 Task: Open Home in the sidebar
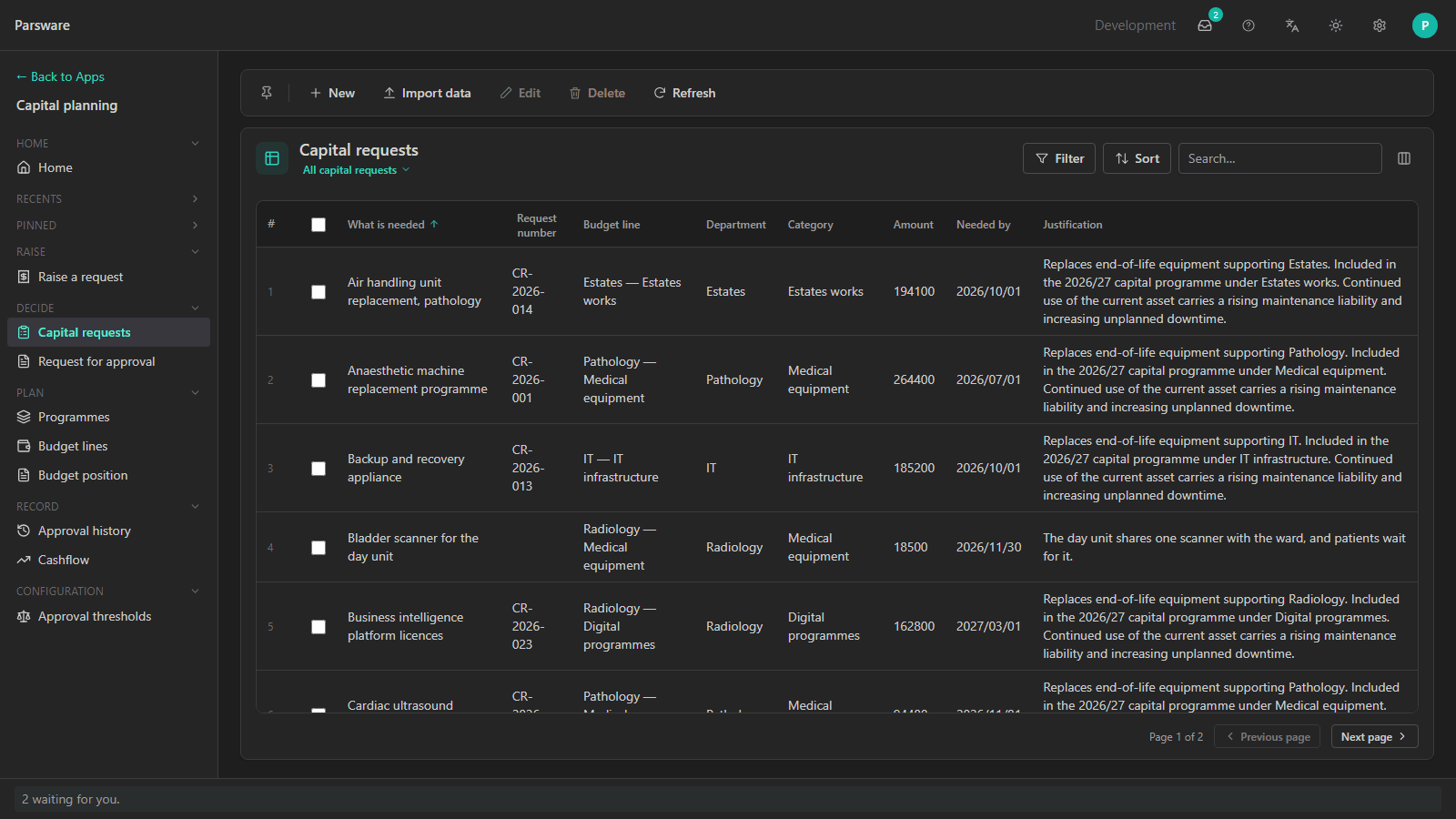(x=108, y=167)
